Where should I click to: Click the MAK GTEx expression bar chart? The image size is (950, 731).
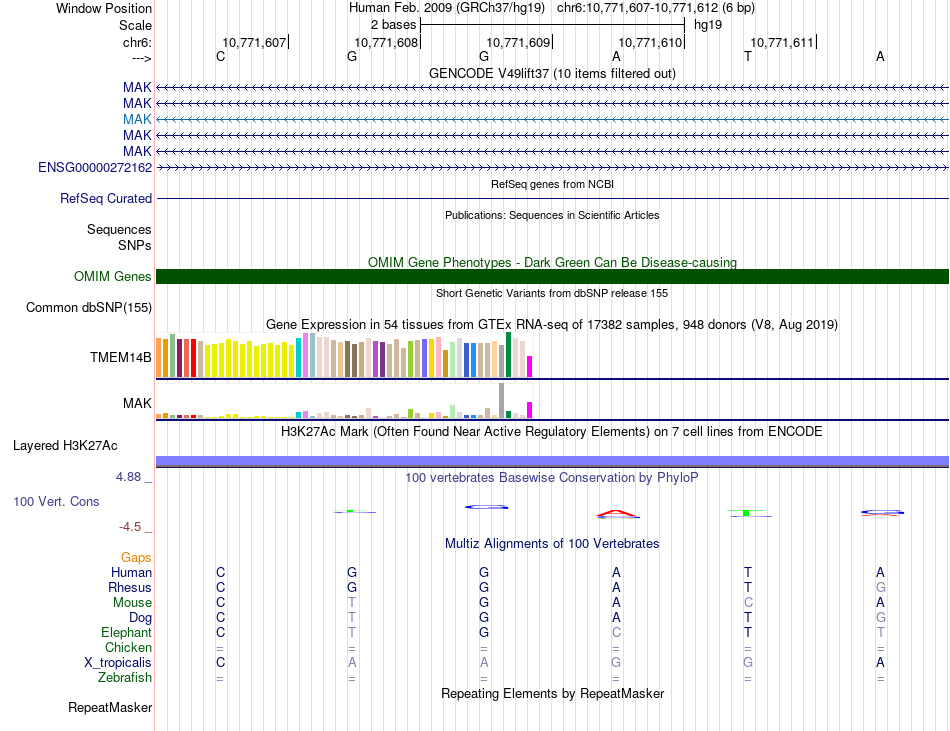(x=344, y=400)
